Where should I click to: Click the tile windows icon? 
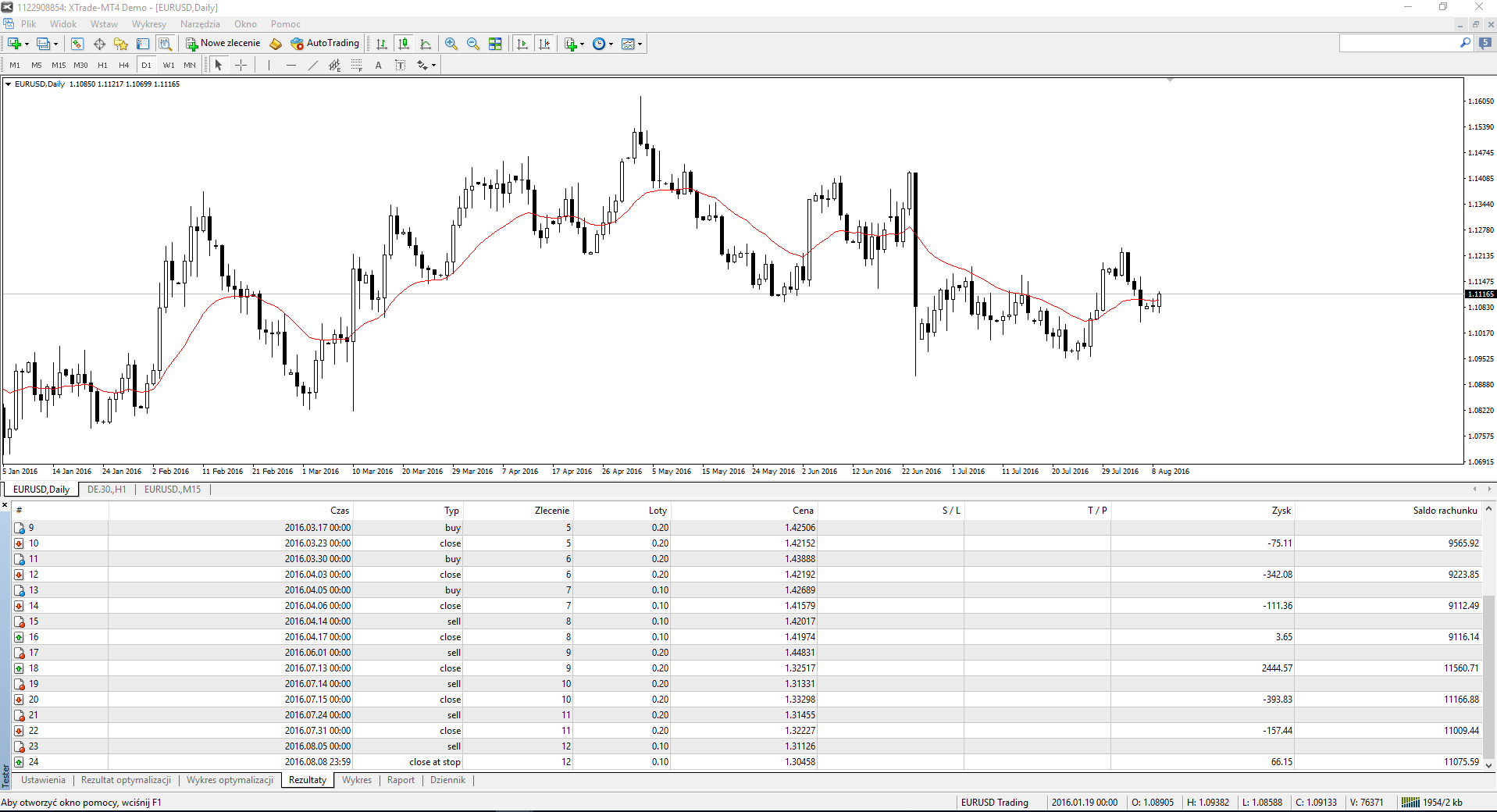pyautogui.click(x=495, y=44)
